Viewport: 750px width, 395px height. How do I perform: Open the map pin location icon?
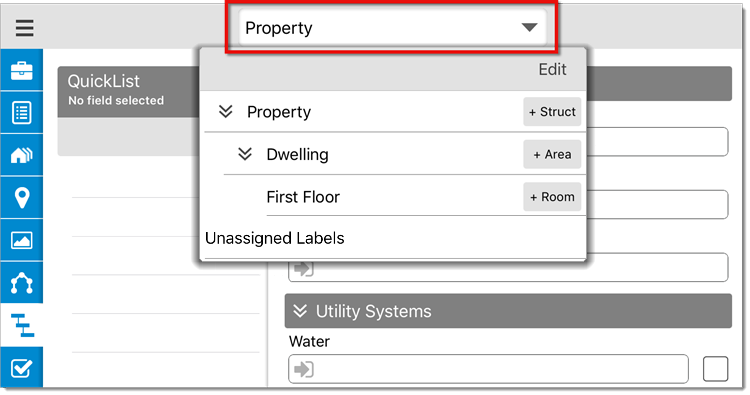pyautogui.click(x=22, y=198)
